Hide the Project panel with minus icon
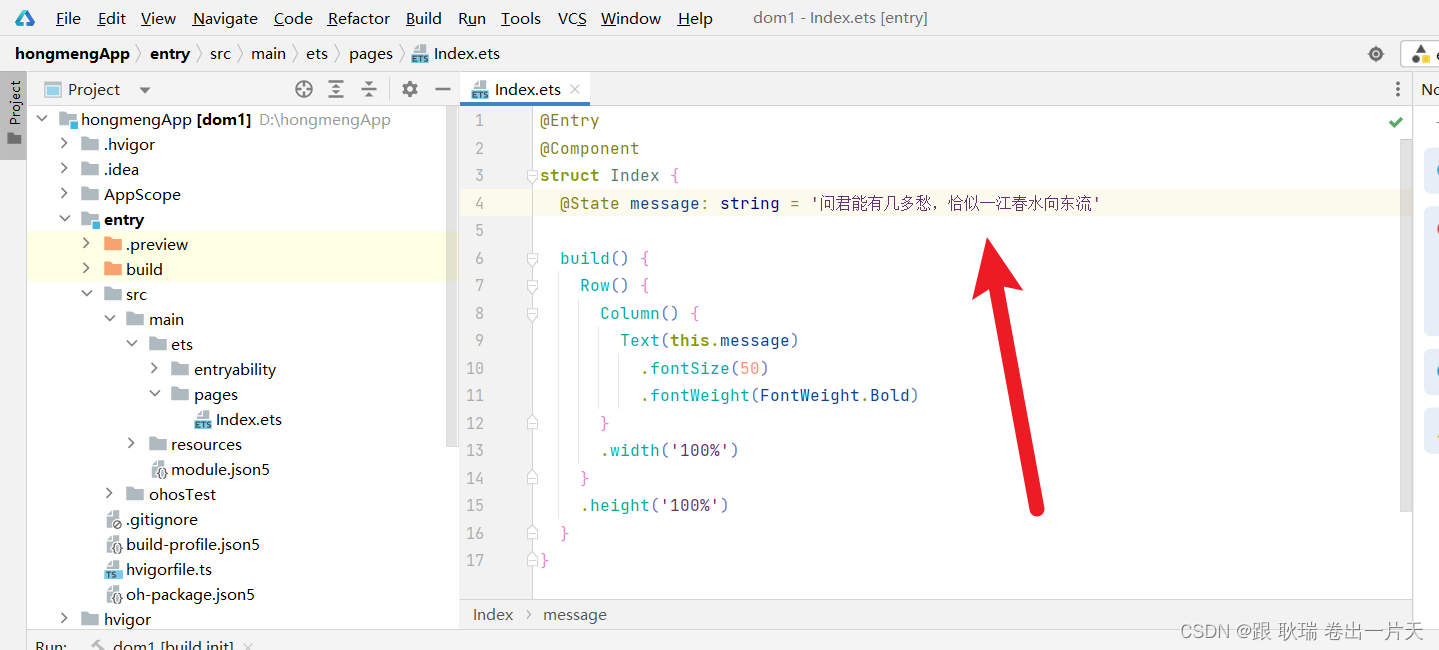This screenshot has height=650, width=1439. (x=443, y=89)
